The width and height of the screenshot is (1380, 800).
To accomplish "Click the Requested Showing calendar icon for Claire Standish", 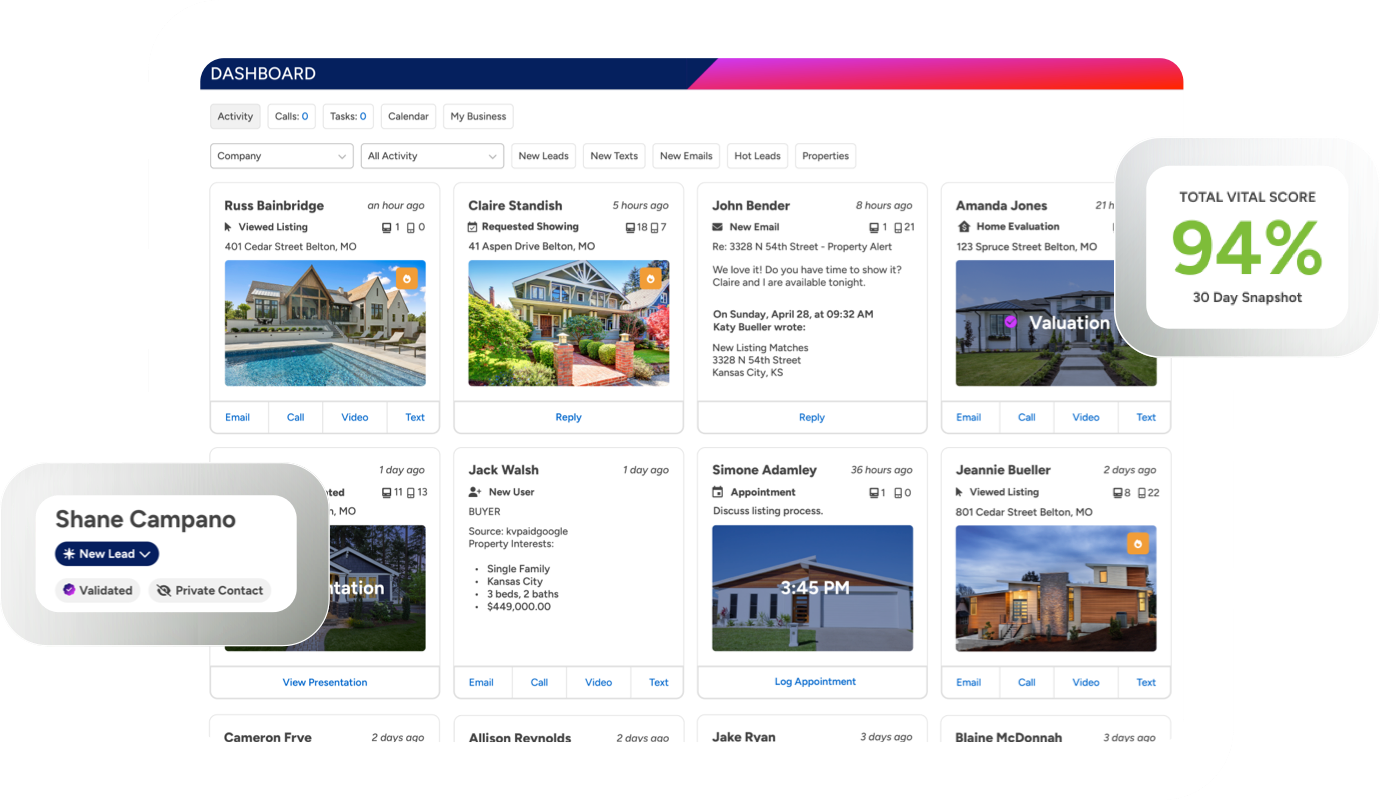I will 474,227.
